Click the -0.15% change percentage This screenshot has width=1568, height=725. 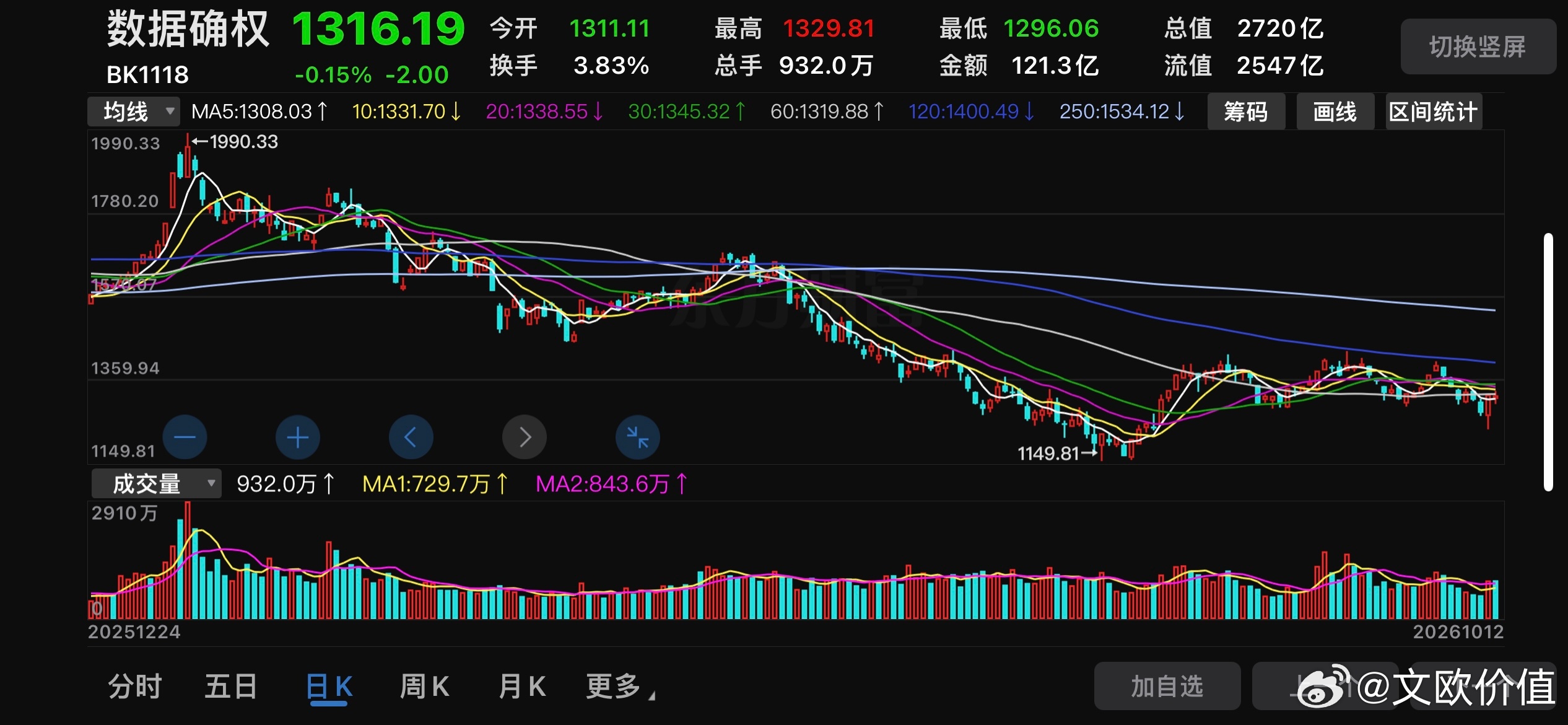333,75
